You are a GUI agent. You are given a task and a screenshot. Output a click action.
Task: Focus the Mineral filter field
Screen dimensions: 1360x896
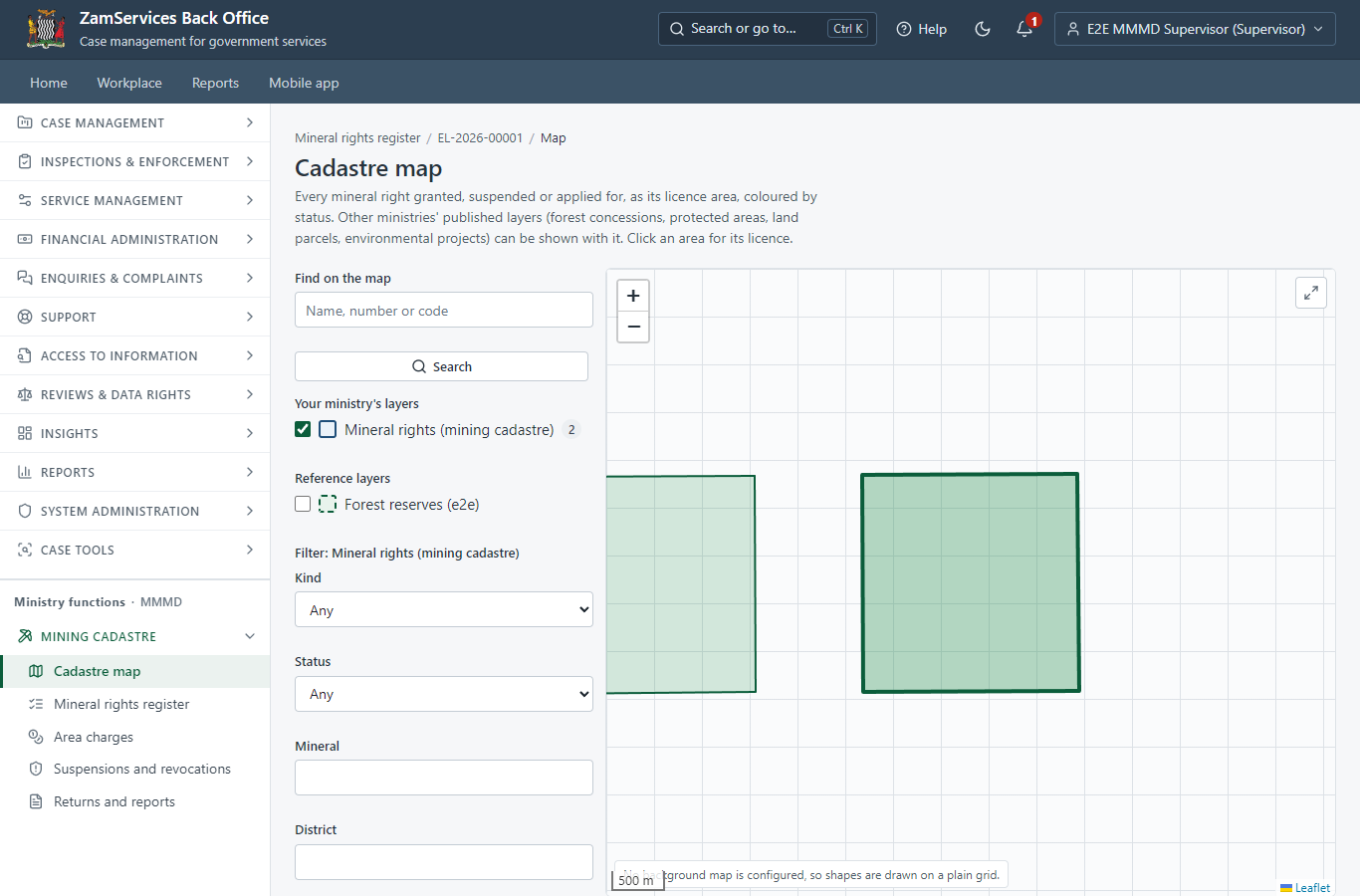point(444,778)
